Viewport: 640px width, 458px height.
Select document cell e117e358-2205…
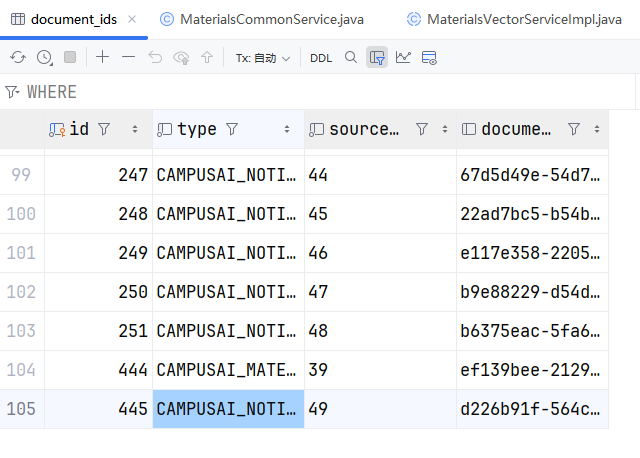tap(533, 253)
